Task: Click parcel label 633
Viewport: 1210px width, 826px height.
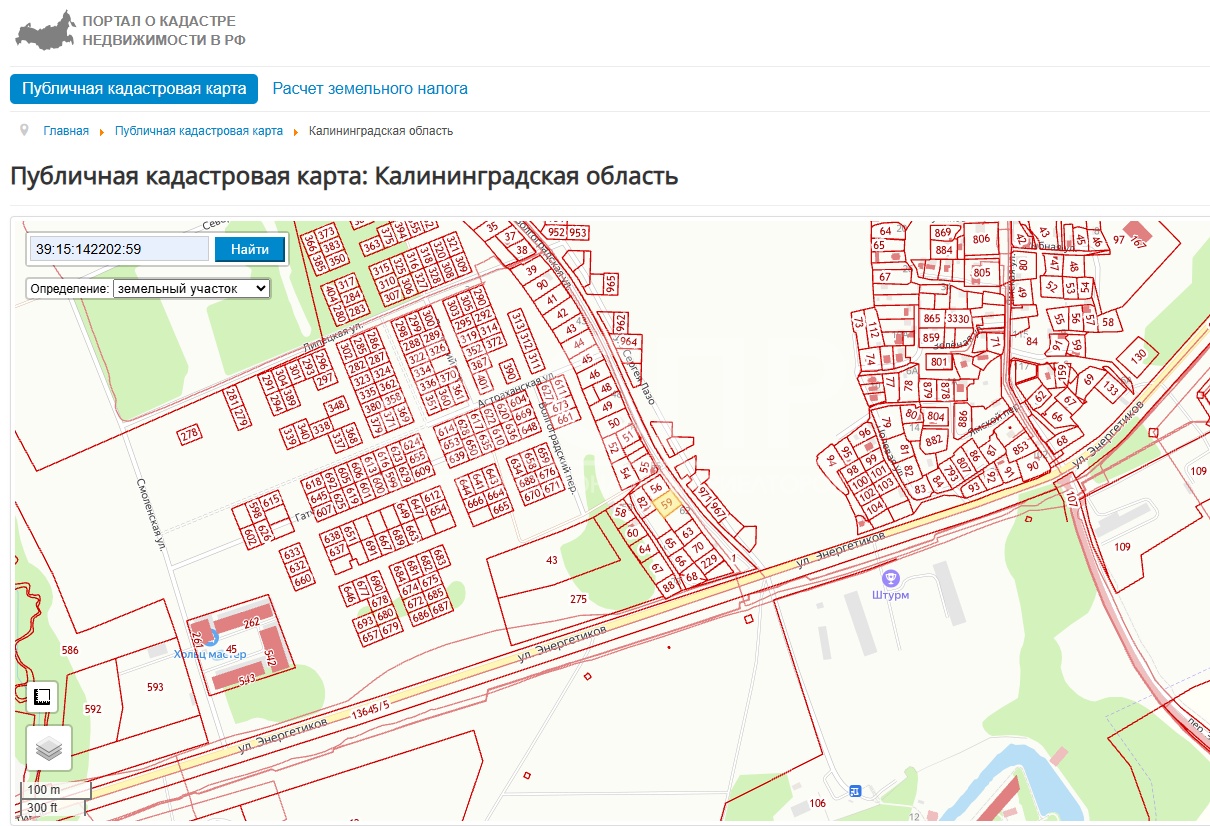Action: click(x=293, y=552)
